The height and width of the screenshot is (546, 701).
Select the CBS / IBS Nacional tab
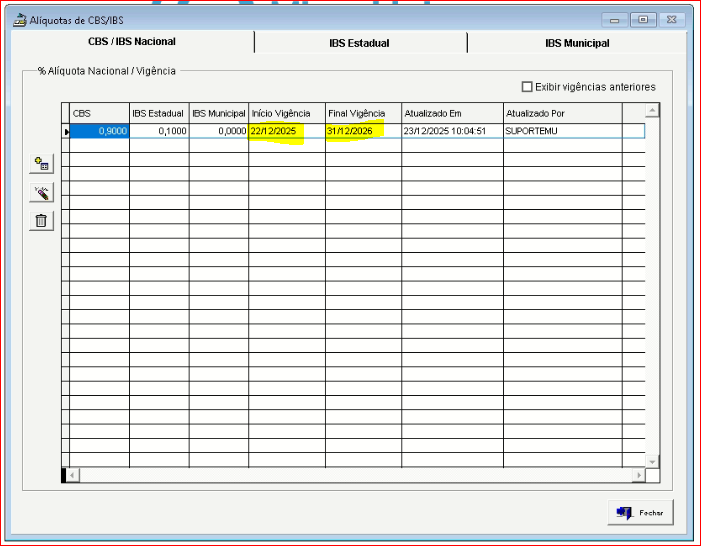132,42
